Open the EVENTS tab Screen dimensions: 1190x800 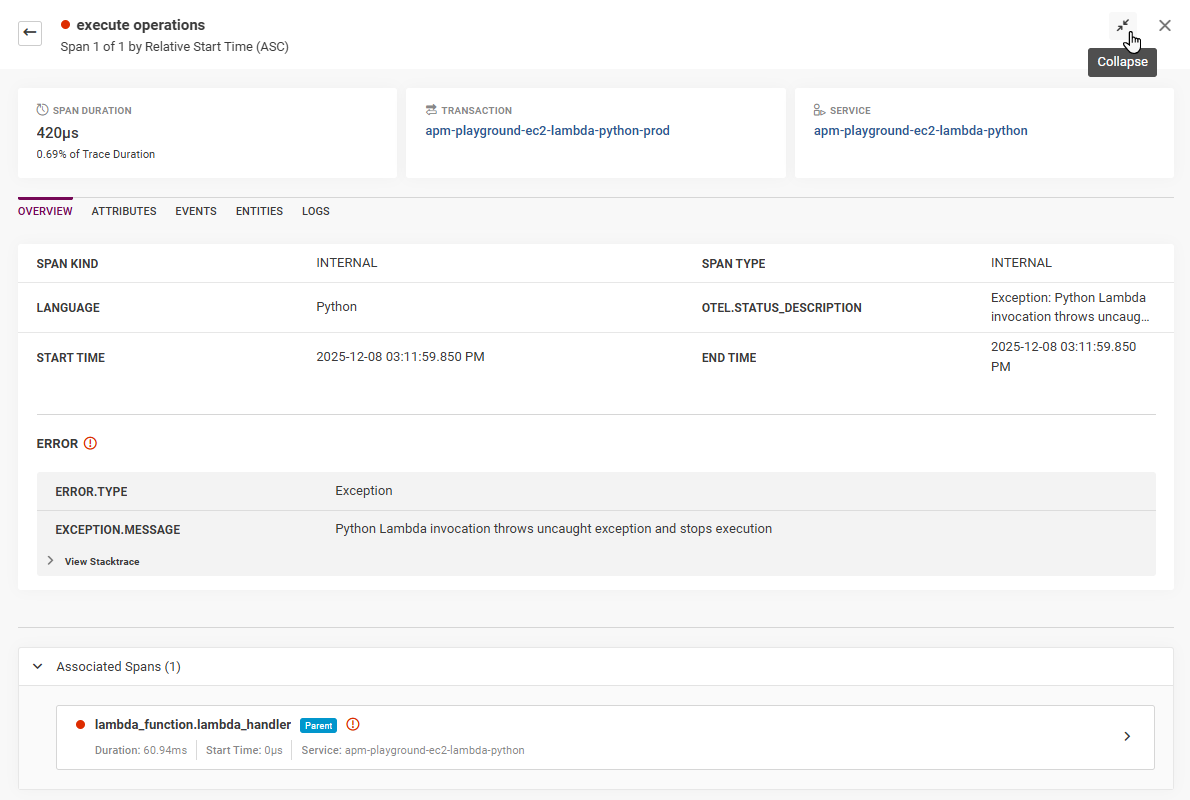click(x=195, y=211)
